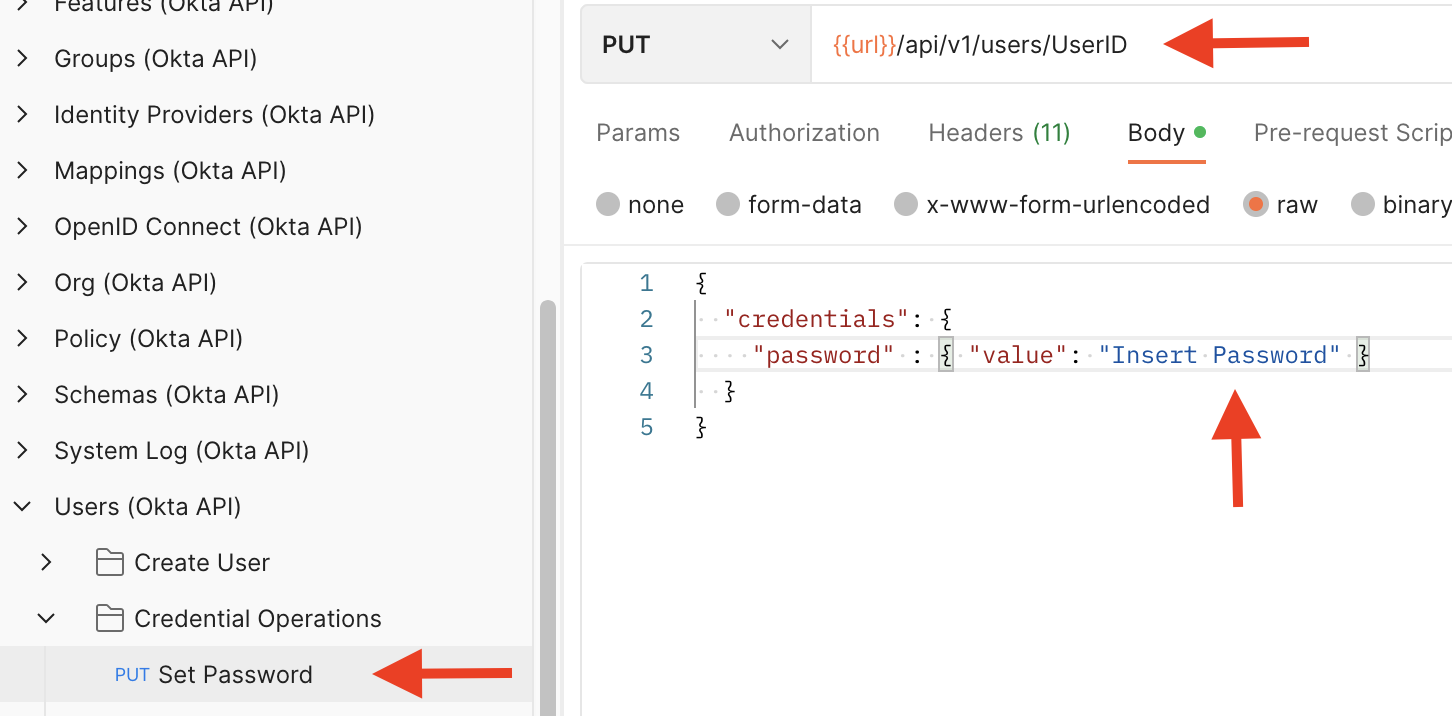
Task: Switch to the Params tab
Action: tap(638, 133)
